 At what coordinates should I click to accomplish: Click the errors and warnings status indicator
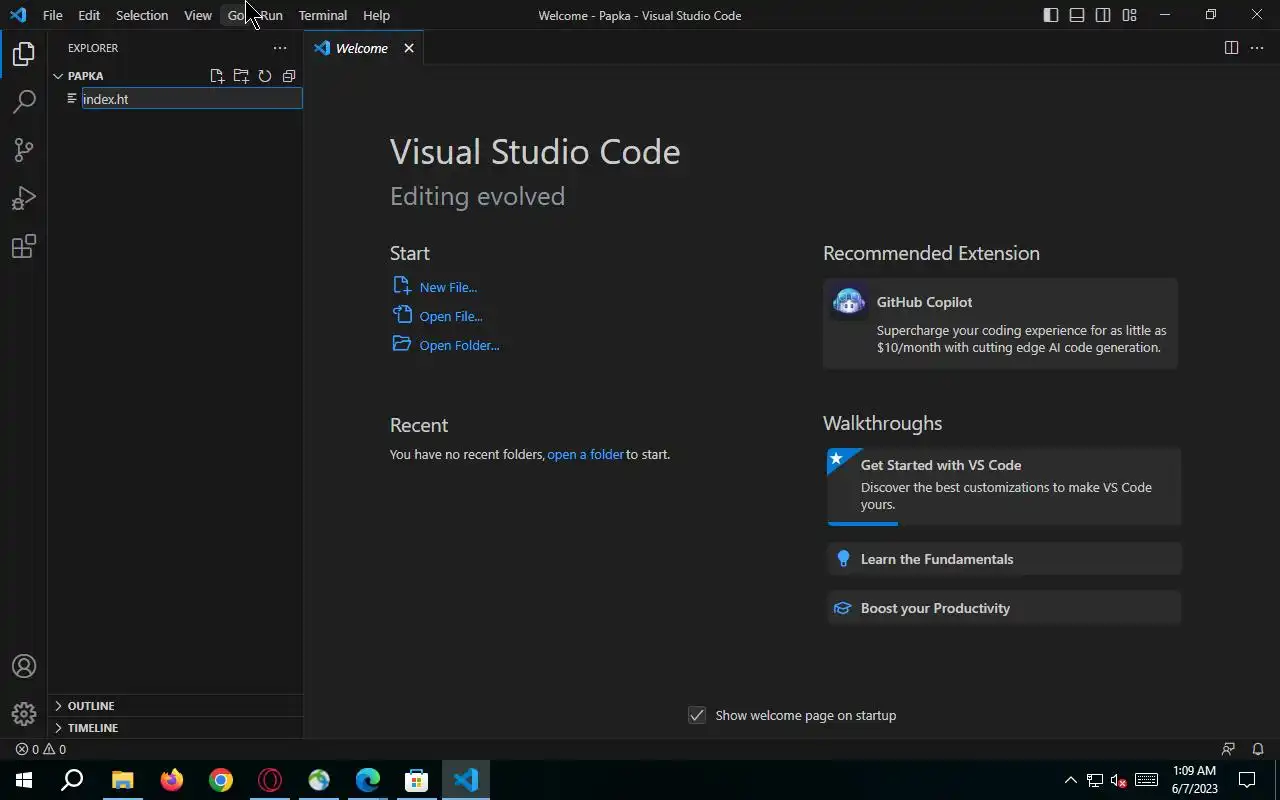[x=41, y=749]
